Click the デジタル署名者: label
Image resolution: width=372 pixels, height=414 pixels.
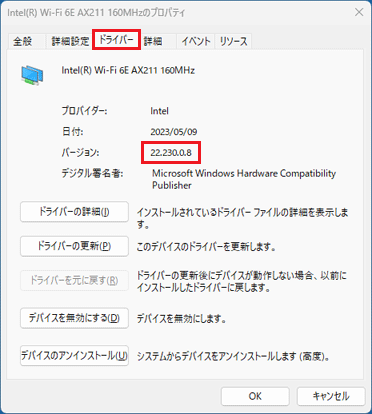[x=92, y=173]
